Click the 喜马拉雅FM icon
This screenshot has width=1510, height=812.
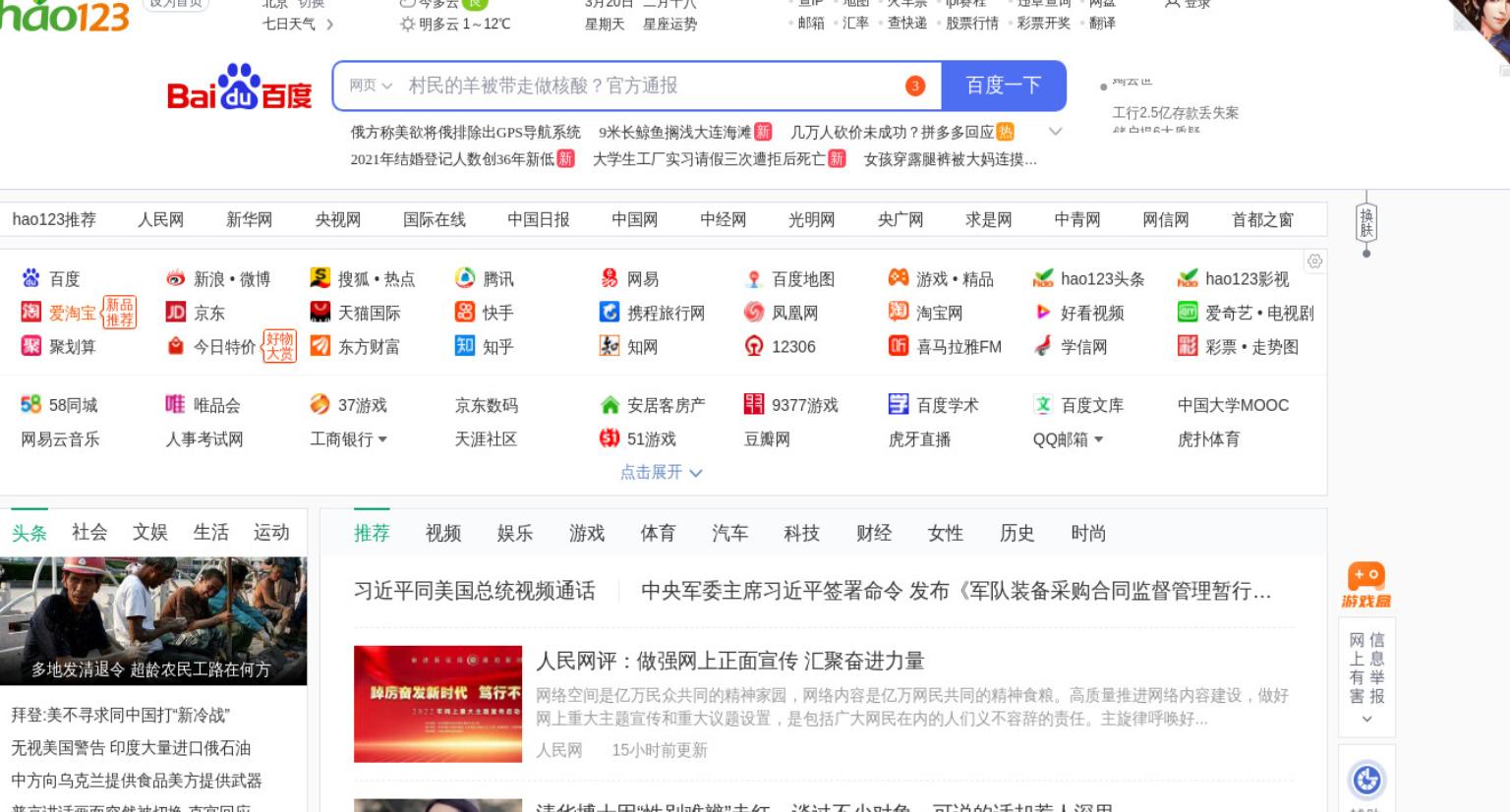[x=899, y=345]
